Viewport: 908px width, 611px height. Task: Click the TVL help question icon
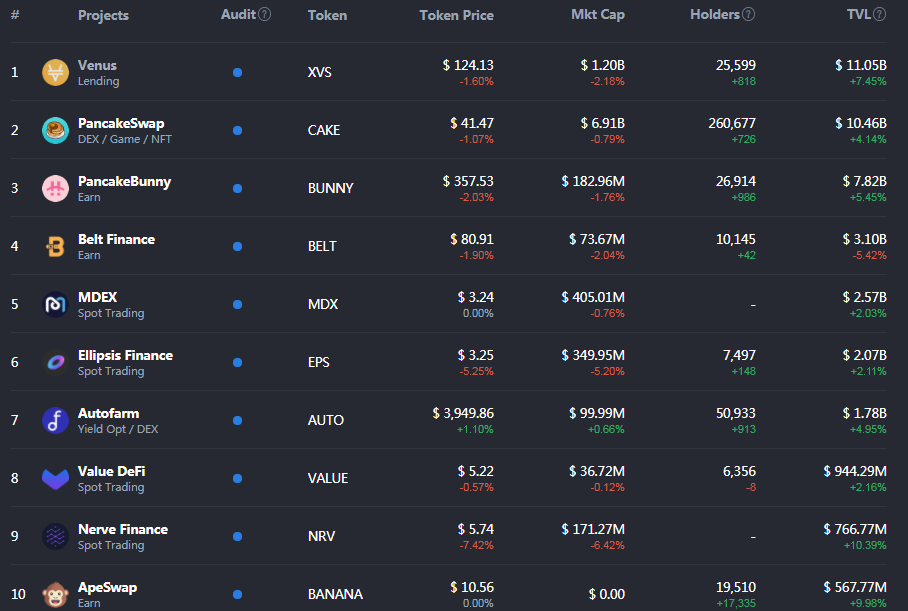pos(880,14)
